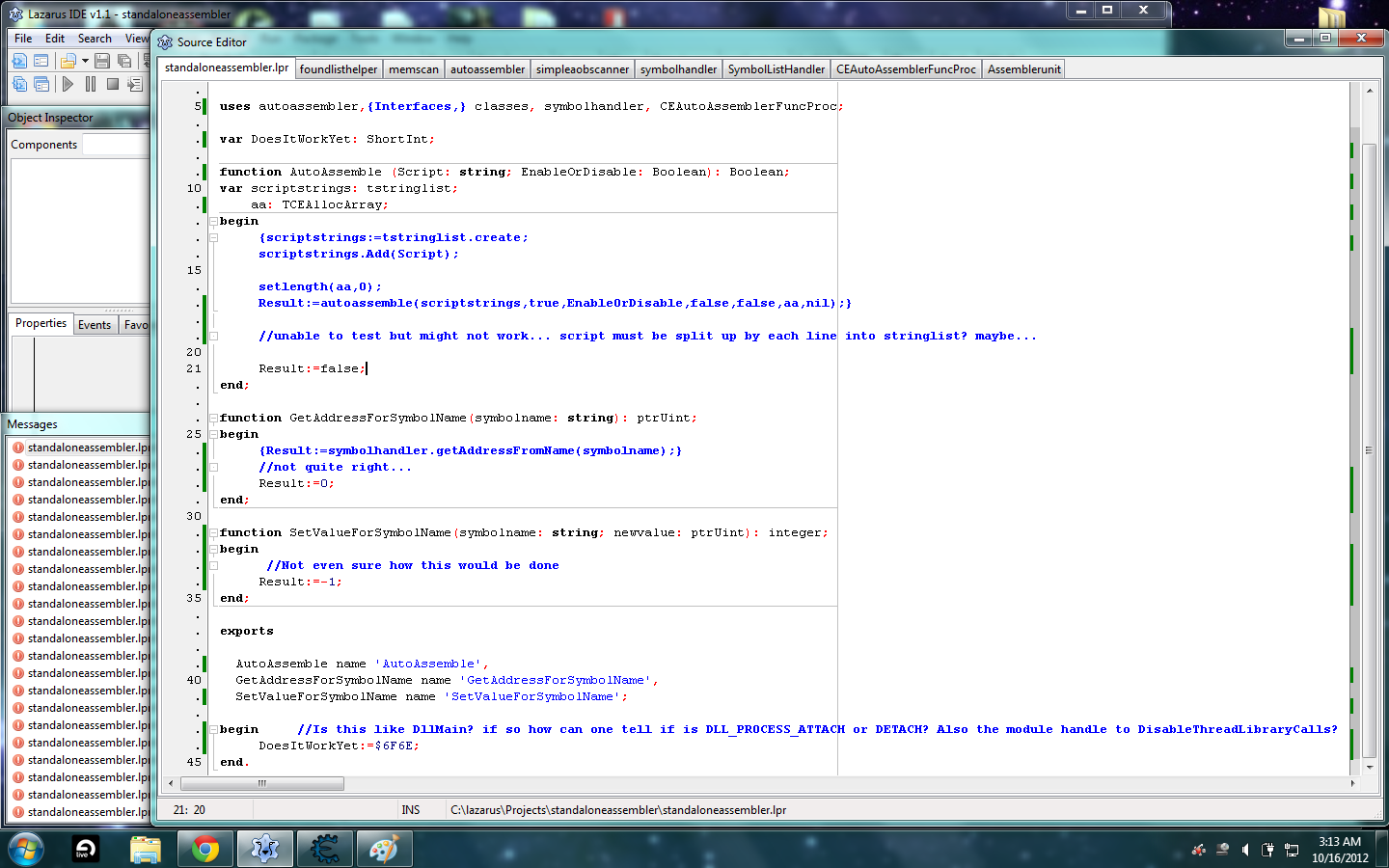This screenshot has height=868, width=1389.
Task: Click the View Forms icon
Action: click(x=41, y=84)
